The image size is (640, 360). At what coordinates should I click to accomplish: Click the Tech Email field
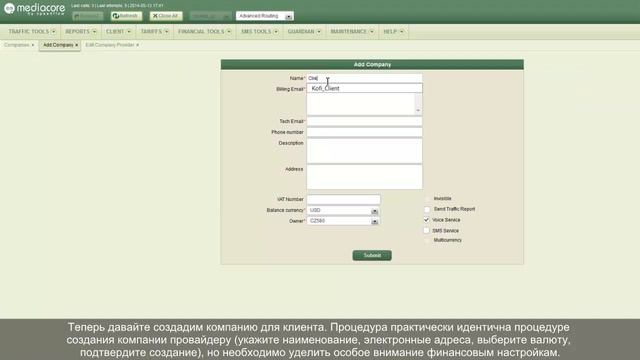[x=364, y=121]
